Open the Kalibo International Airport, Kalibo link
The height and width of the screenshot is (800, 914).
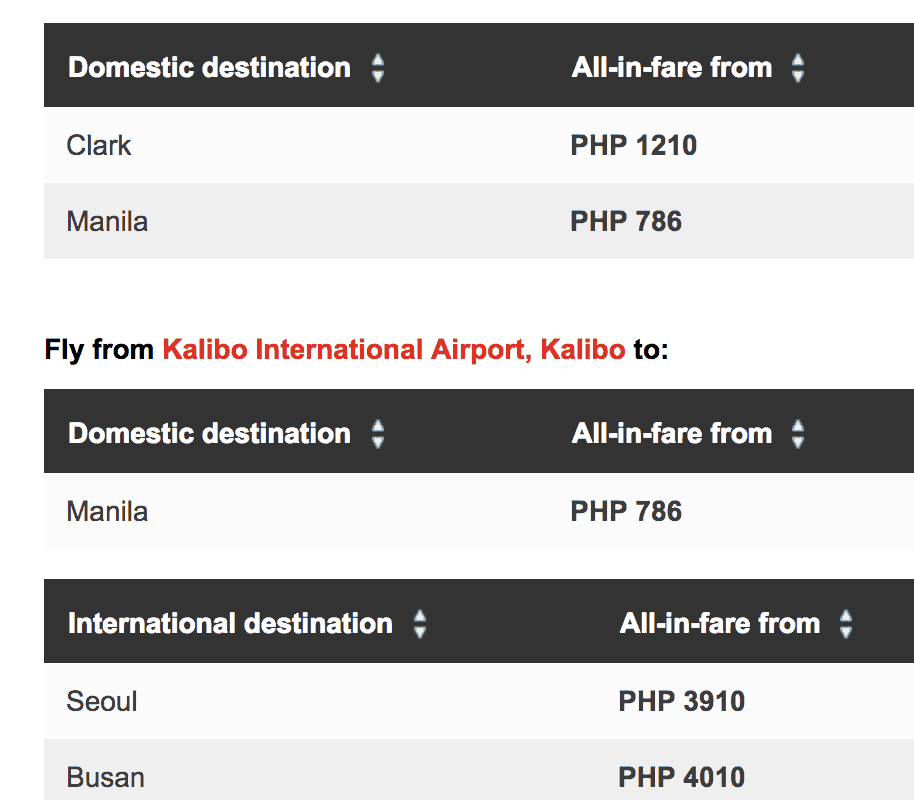click(393, 350)
